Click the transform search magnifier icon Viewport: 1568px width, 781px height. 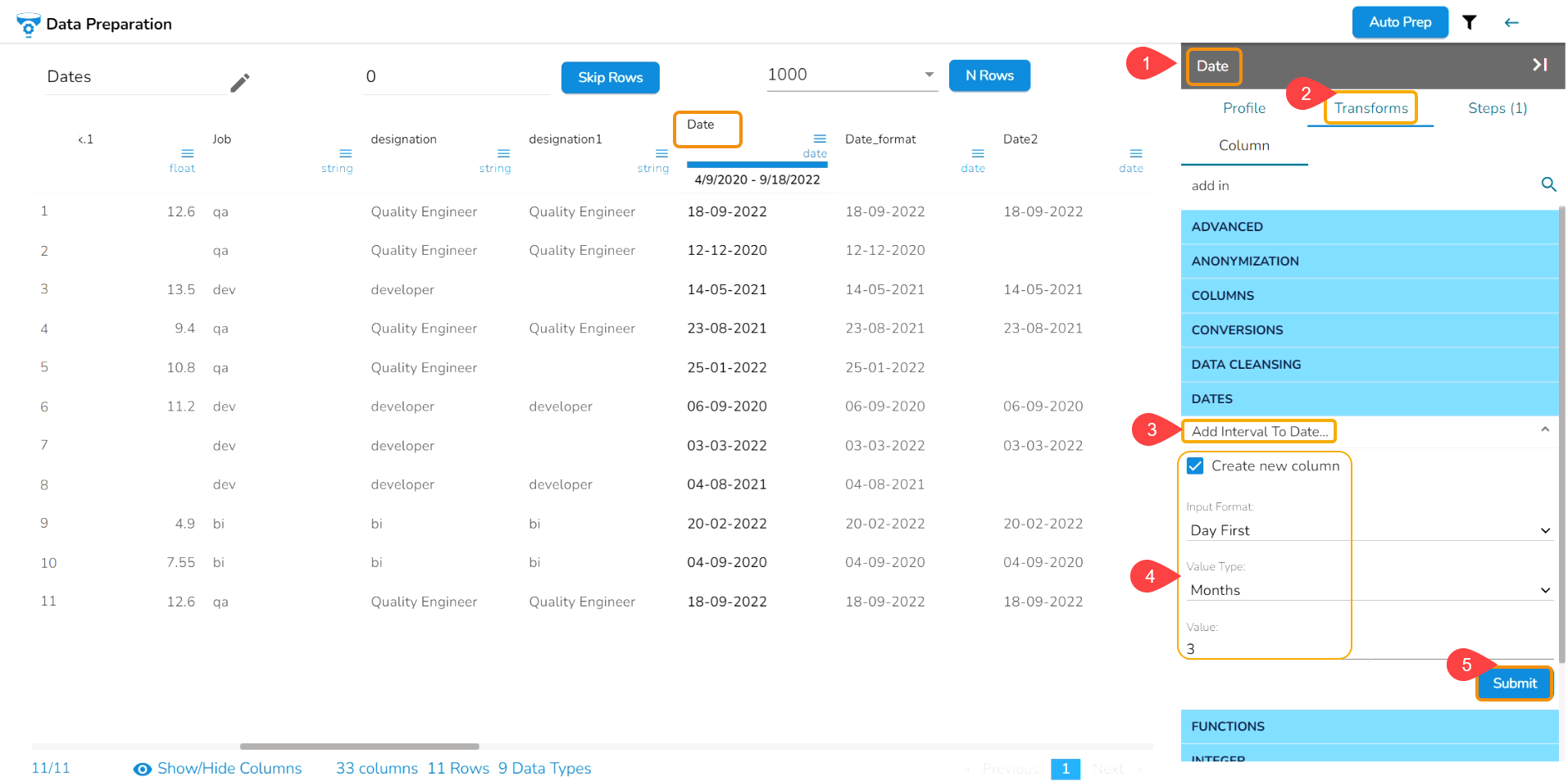coord(1548,184)
